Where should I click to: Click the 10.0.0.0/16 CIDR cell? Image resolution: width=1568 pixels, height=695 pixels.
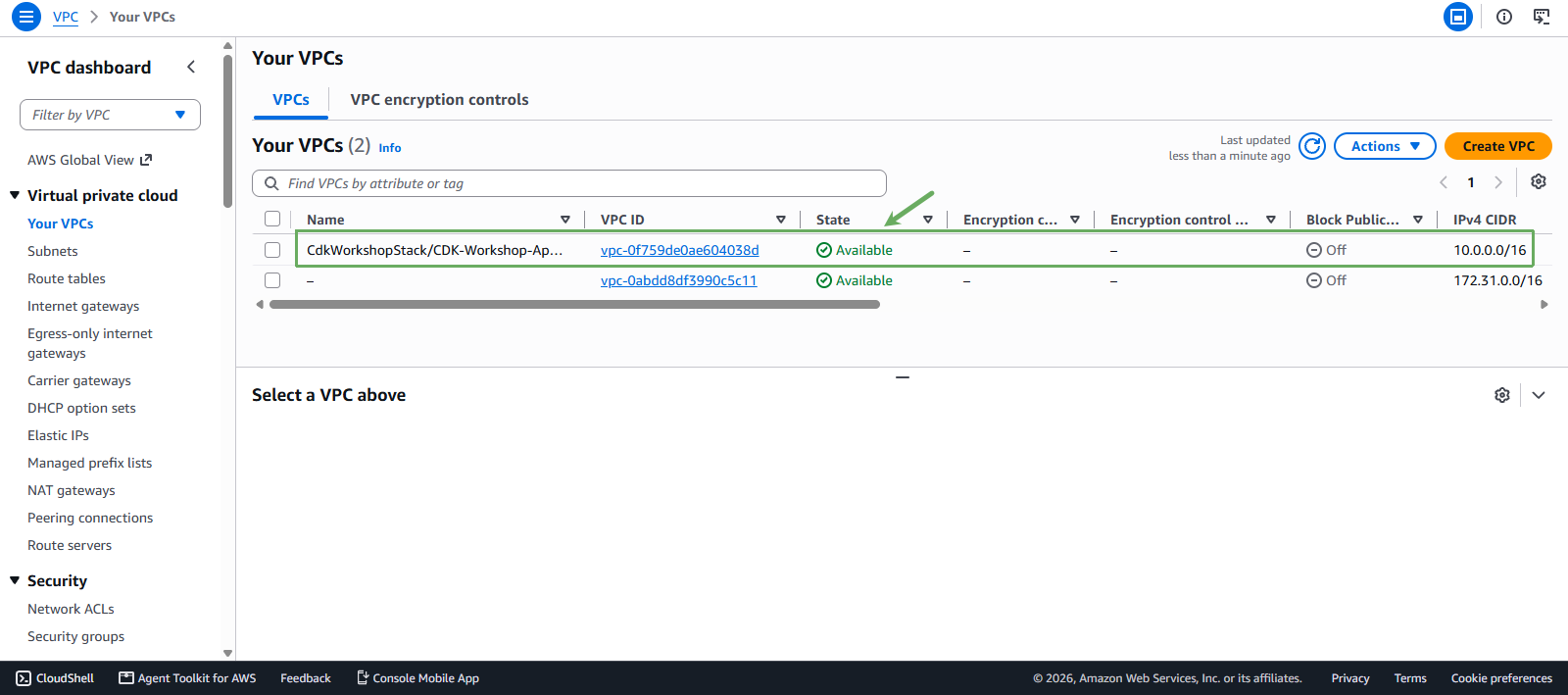1490,250
